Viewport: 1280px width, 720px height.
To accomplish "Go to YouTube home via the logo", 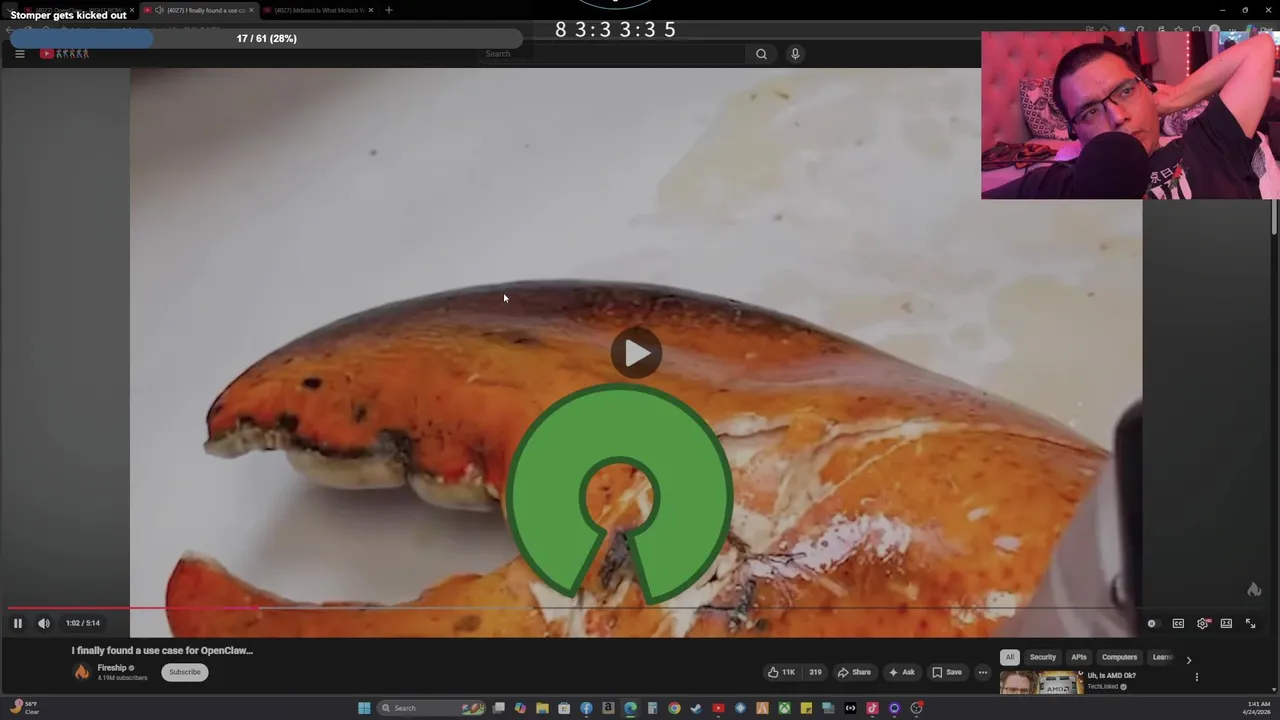I will pos(64,54).
